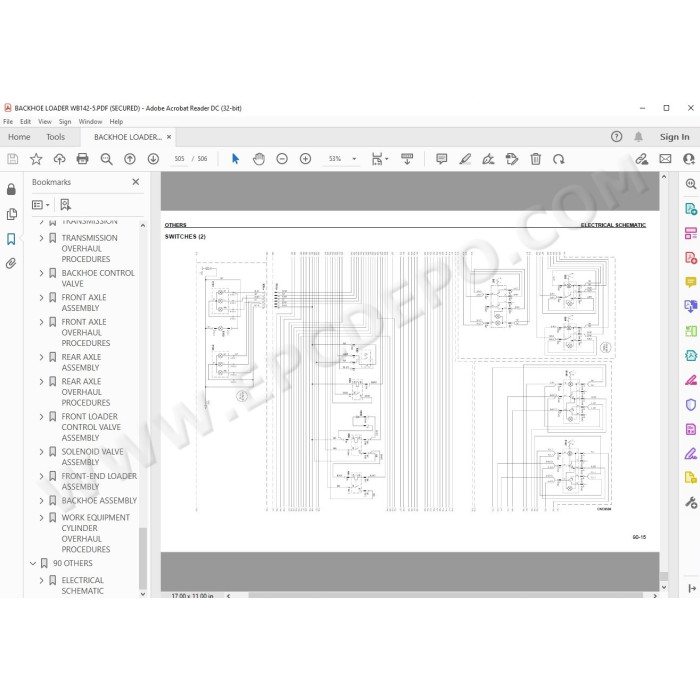Expand FRONT AXLE ASSEMBLY bookmark
The height and width of the screenshot is (700, 700).
(x=42, y=298)
